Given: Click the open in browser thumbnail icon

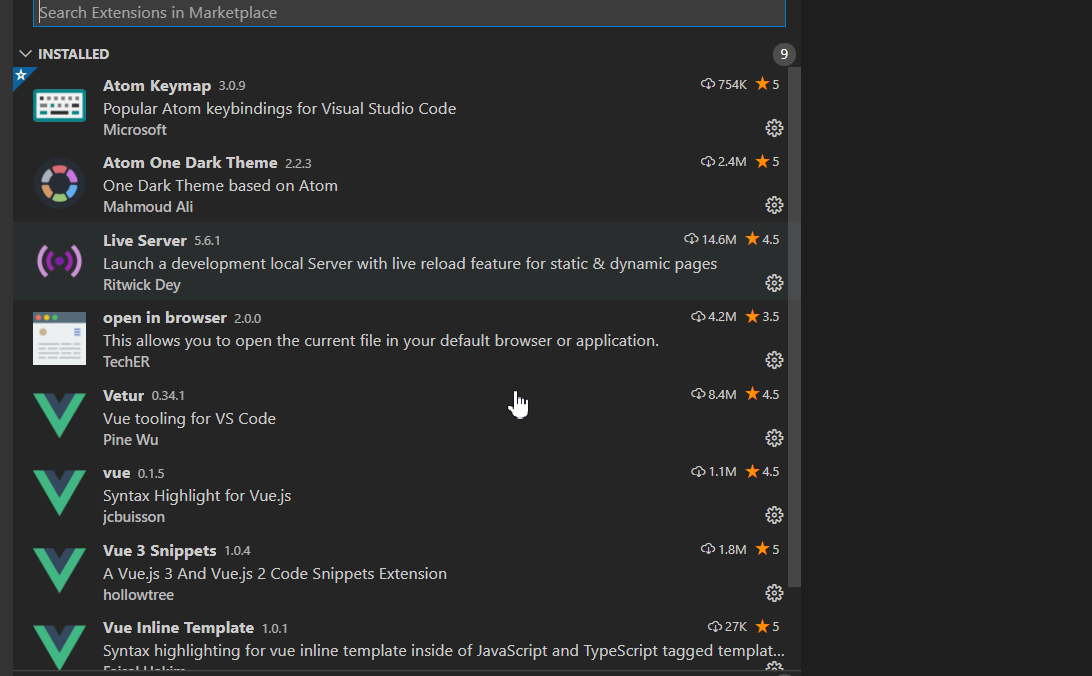Looking at the screenshot, I should pos(59,338).
